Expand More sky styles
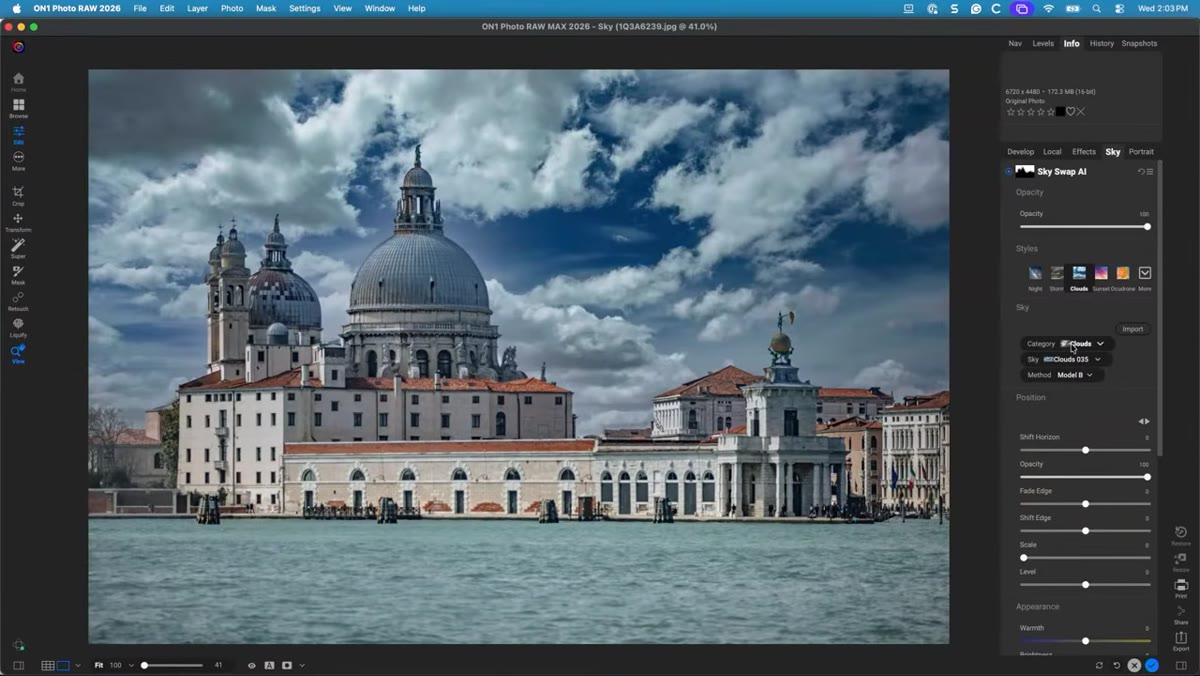Viewport: 1200px width, 676px height. pyautogui.click(x=1145, y=276)
